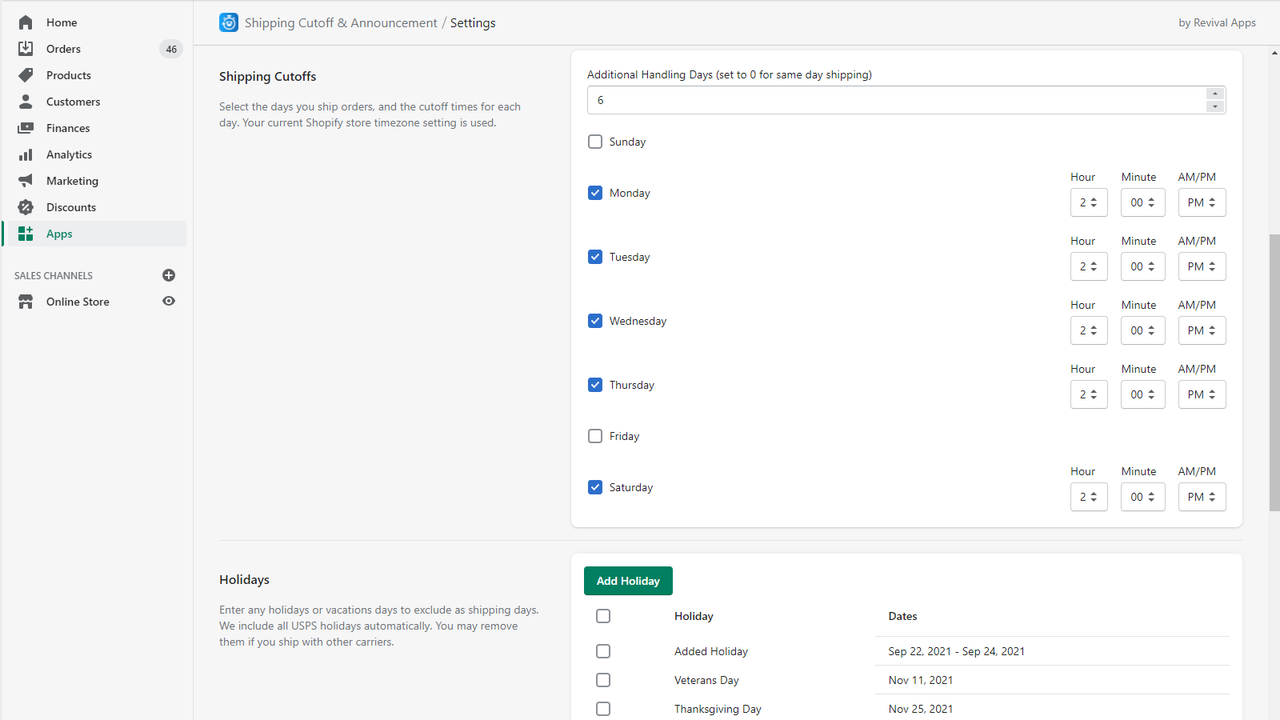The image size is (1280, 720).
Task: Open the Revival Apps link
Action: click(1217, 22)
